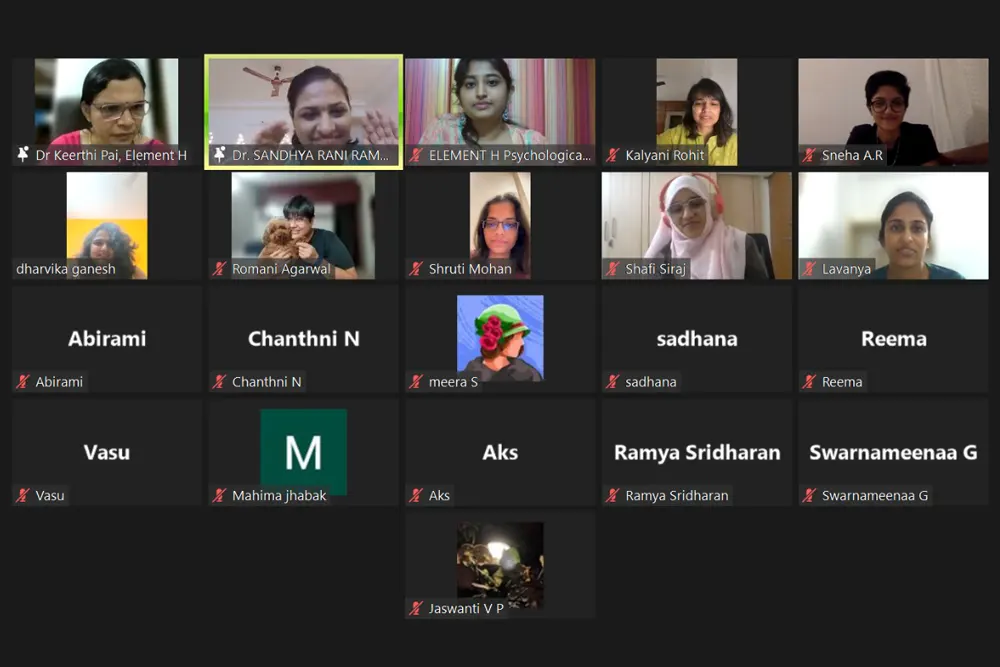
Task: Click muted mic icon next to Aks
Action: pos(416,495)
